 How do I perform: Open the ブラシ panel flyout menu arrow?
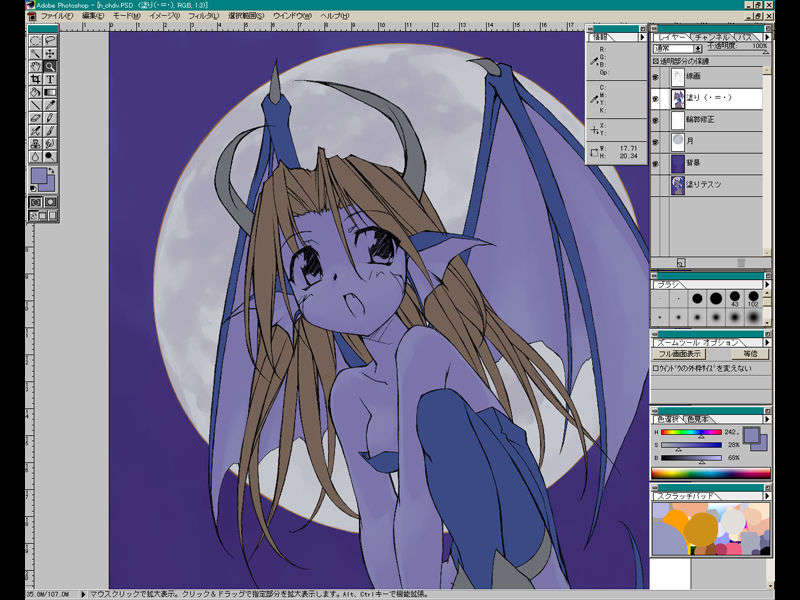coord(766,284)
